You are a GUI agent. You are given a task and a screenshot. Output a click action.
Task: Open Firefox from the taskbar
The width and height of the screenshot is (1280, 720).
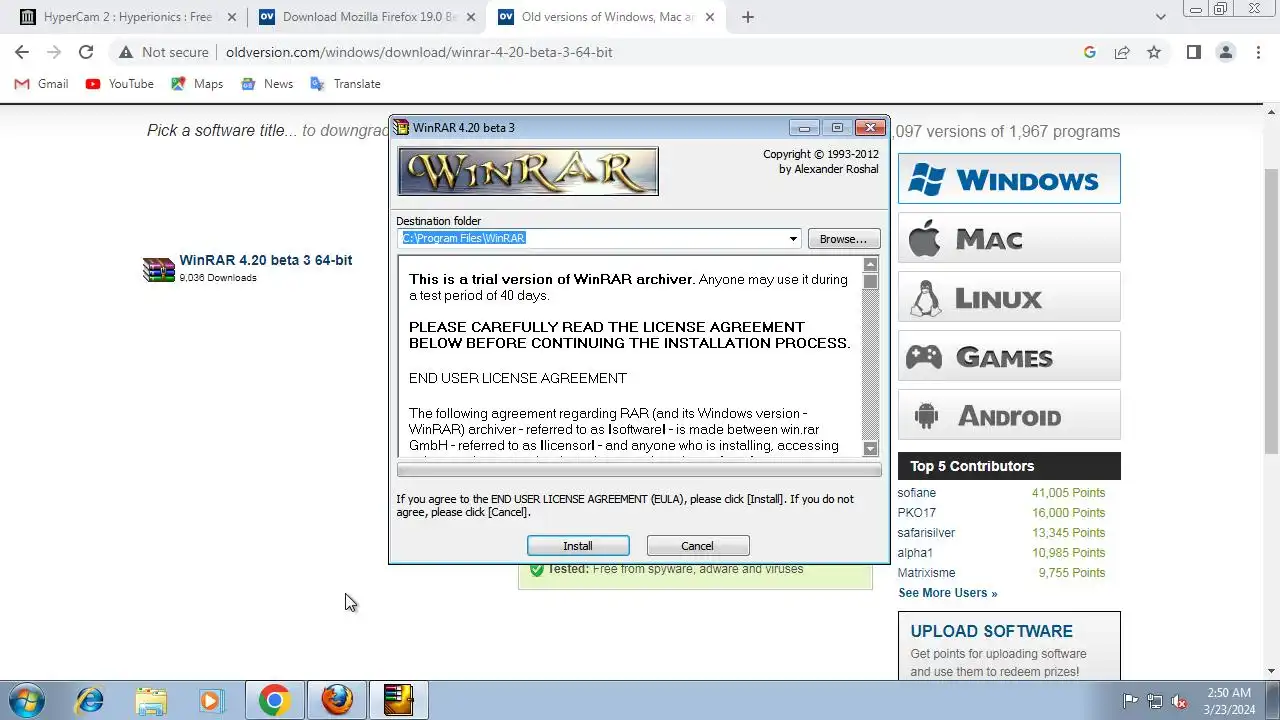pos(336,700)
